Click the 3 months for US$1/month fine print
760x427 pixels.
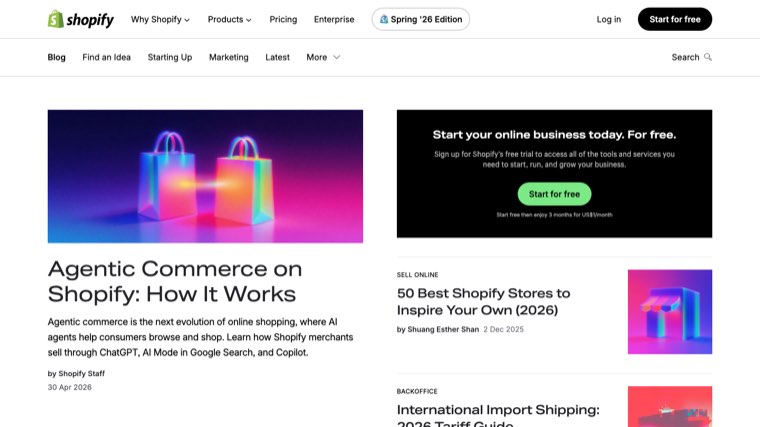pos(554,215)
